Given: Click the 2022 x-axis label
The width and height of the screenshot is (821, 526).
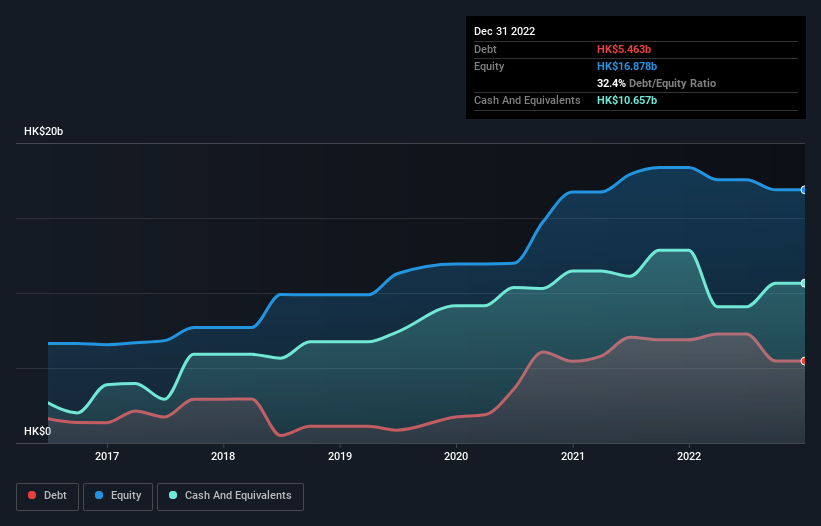Looking at the screenshot, I should coord(689,456).
